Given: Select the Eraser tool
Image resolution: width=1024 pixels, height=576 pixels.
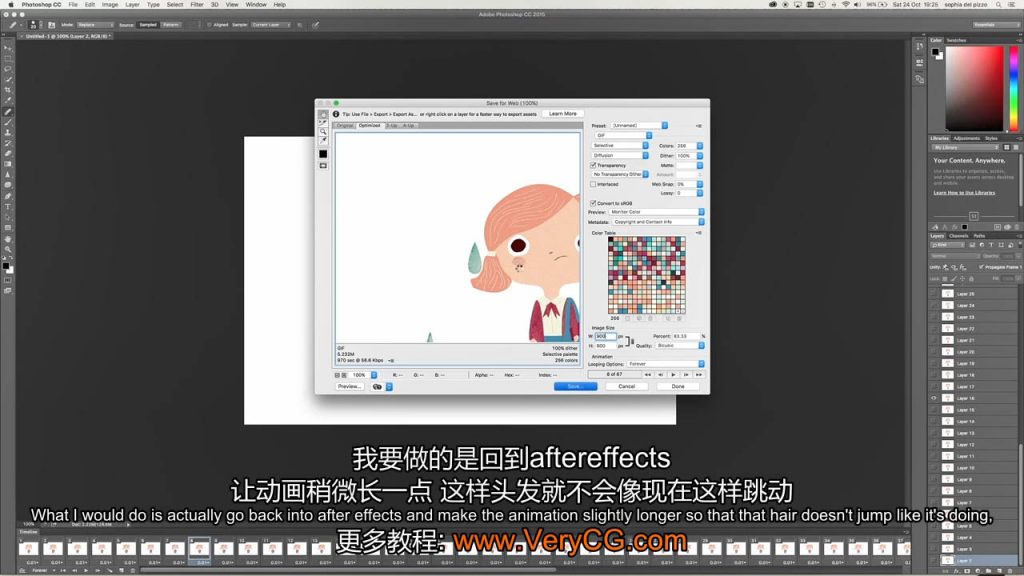Looking at the screenshot, I should [8, 153].
